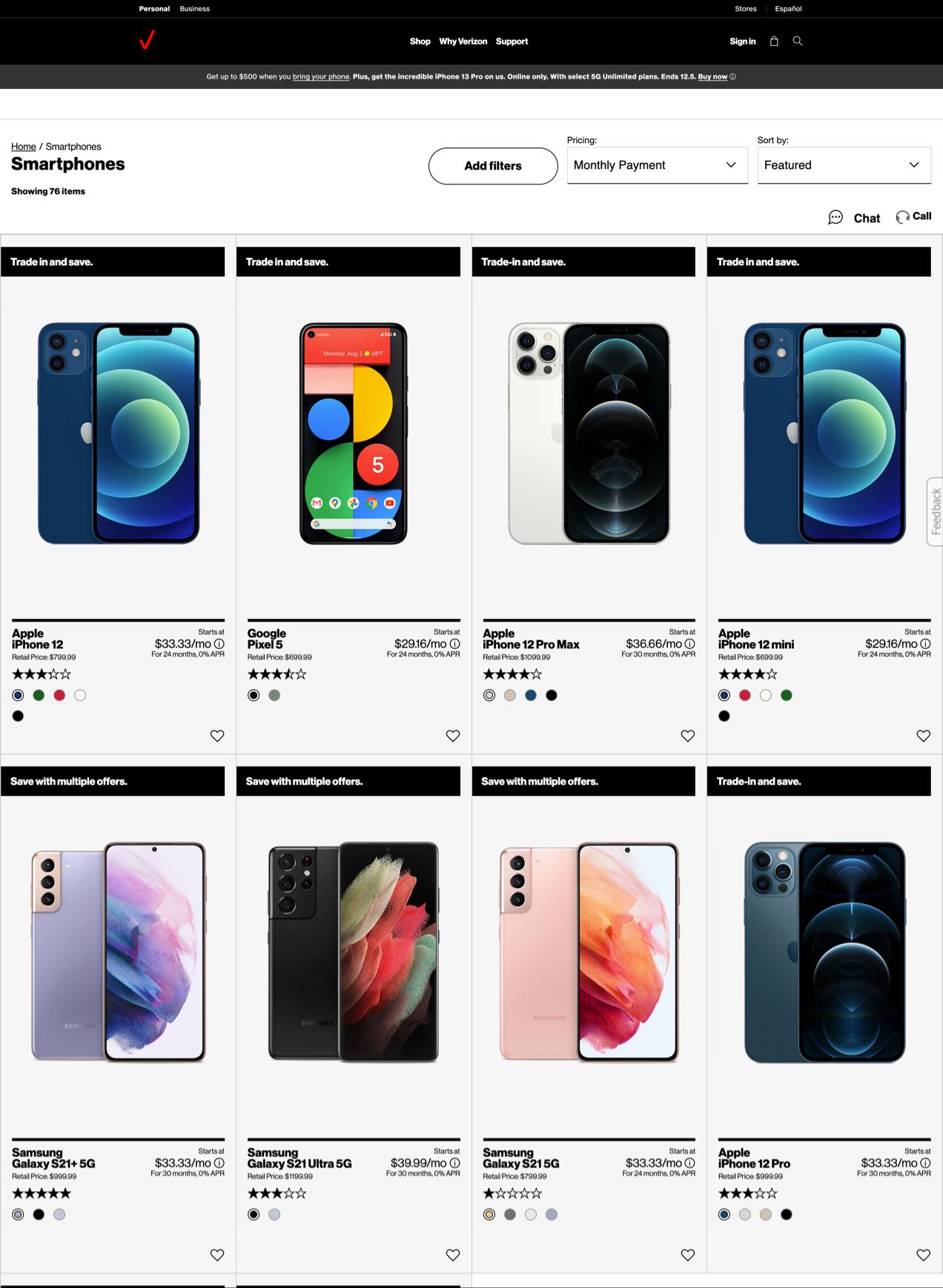Click the Add filters button
The height and width of the screenshot is (1288, 943).
coord(493,166)
